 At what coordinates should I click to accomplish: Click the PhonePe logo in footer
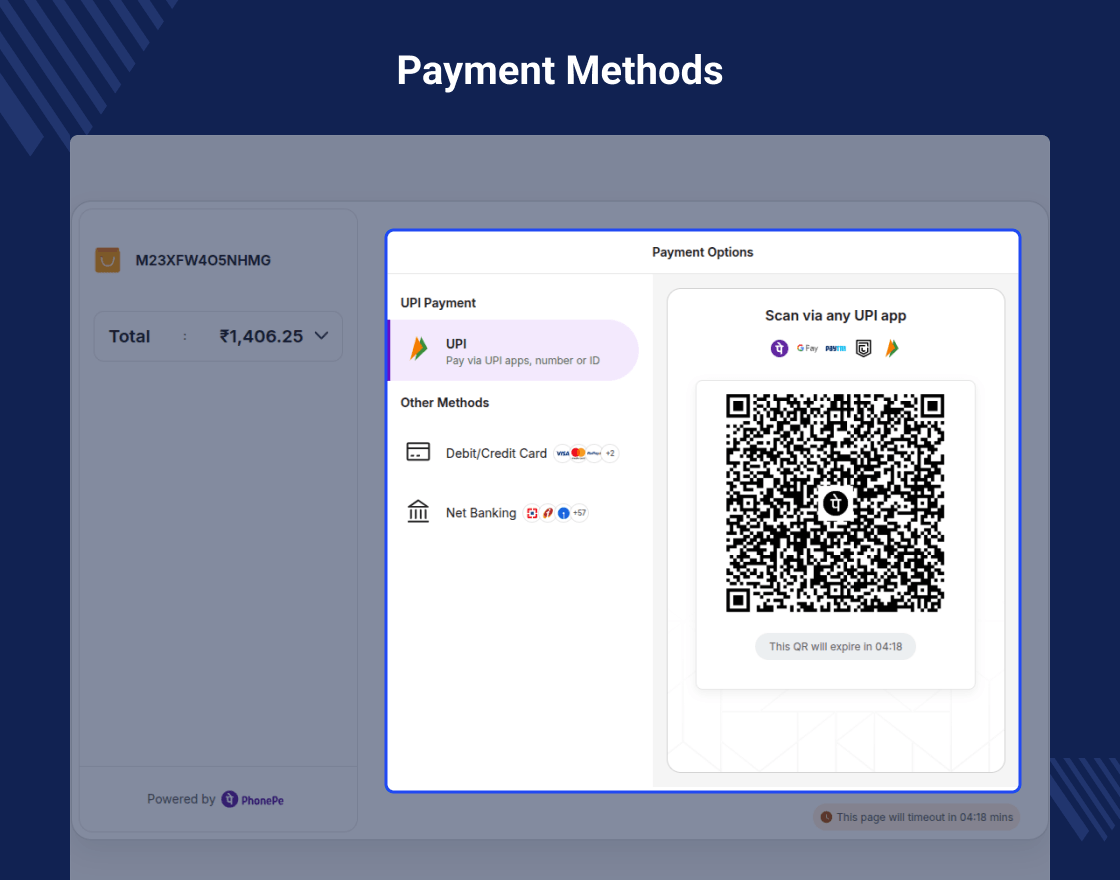click(253, 799)
